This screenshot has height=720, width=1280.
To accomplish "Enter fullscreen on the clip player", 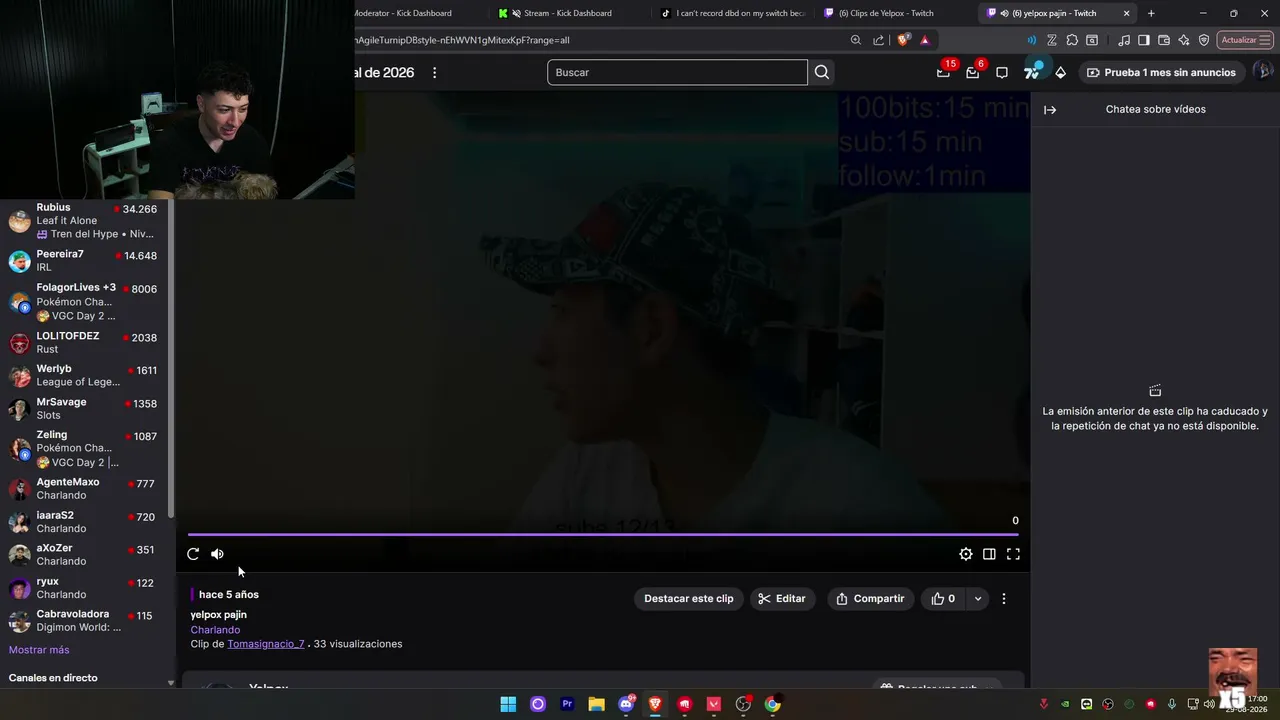I will pyautogui.click(x=1013, y=554).
